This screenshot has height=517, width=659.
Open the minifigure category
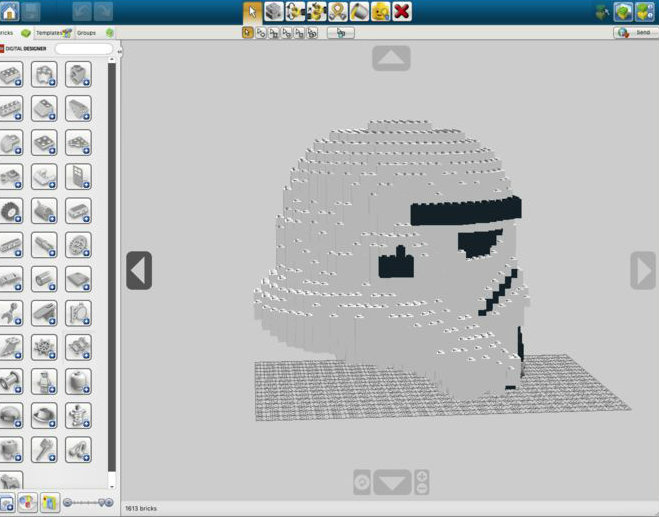(44, 382)
